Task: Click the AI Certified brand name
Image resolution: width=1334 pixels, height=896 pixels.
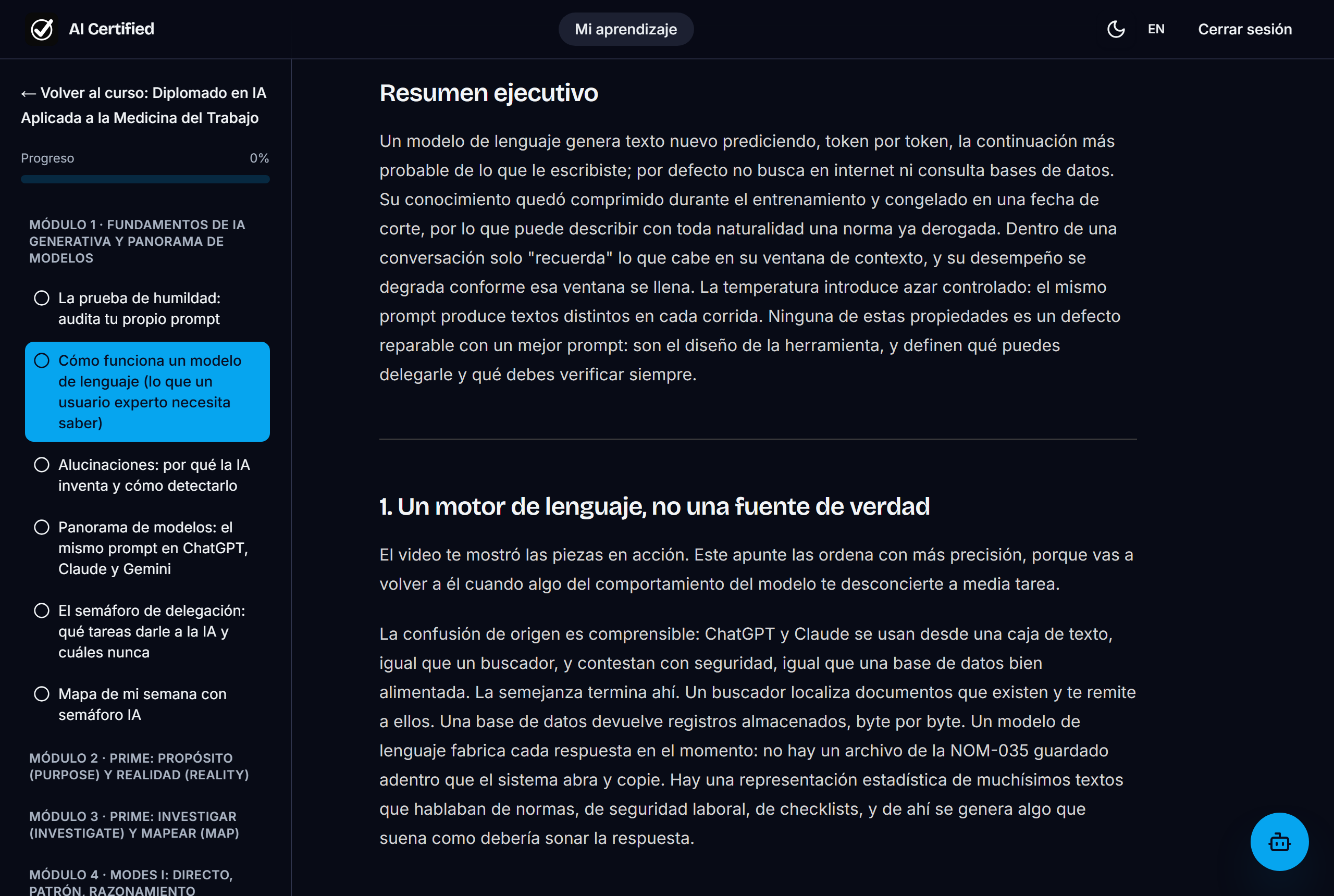Action: pyautogui.click(x=112, y=29)
